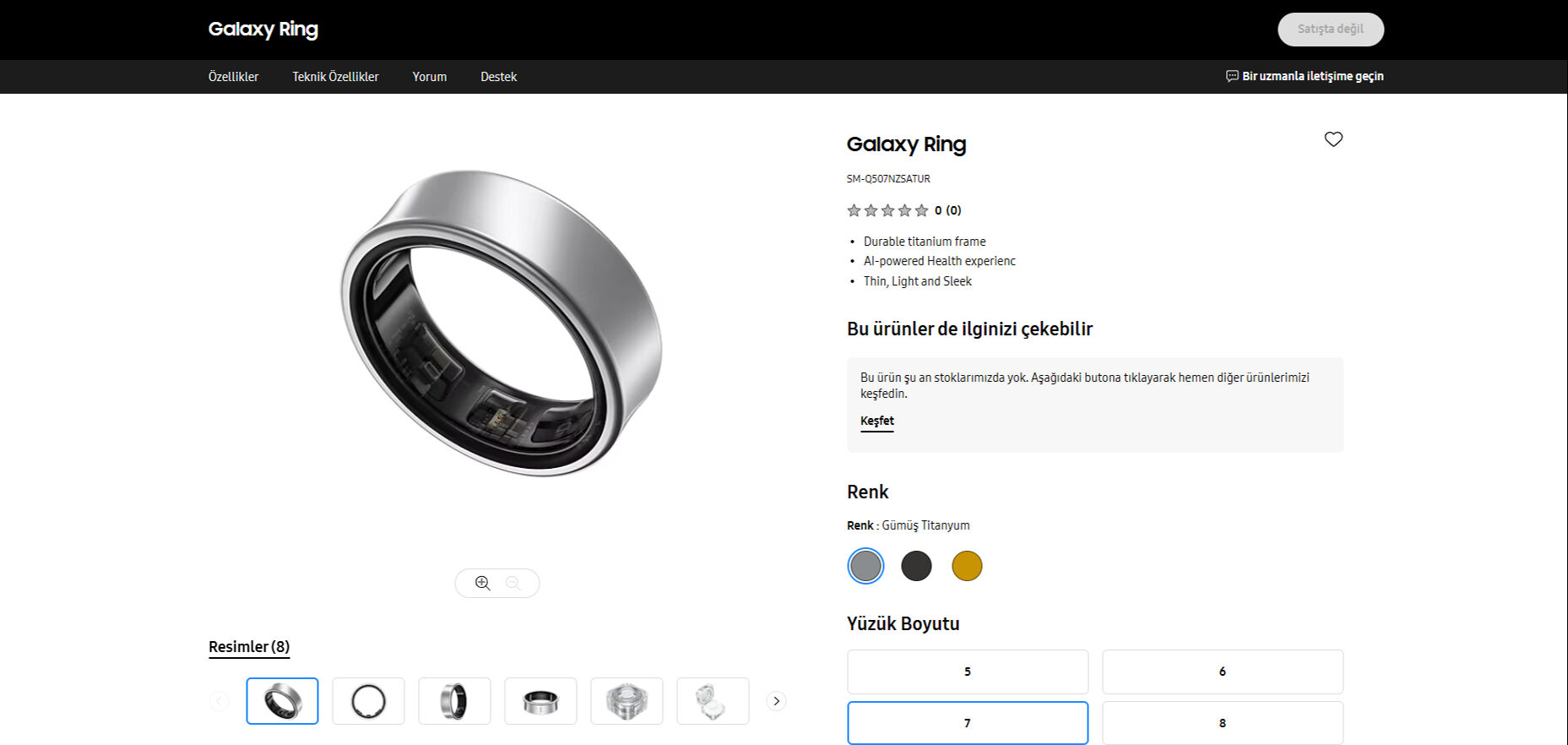Image resolution: width=1568 pixels, height=745 pixels.
Task: Click the Satışta değil button
Action: (1331, 29)
